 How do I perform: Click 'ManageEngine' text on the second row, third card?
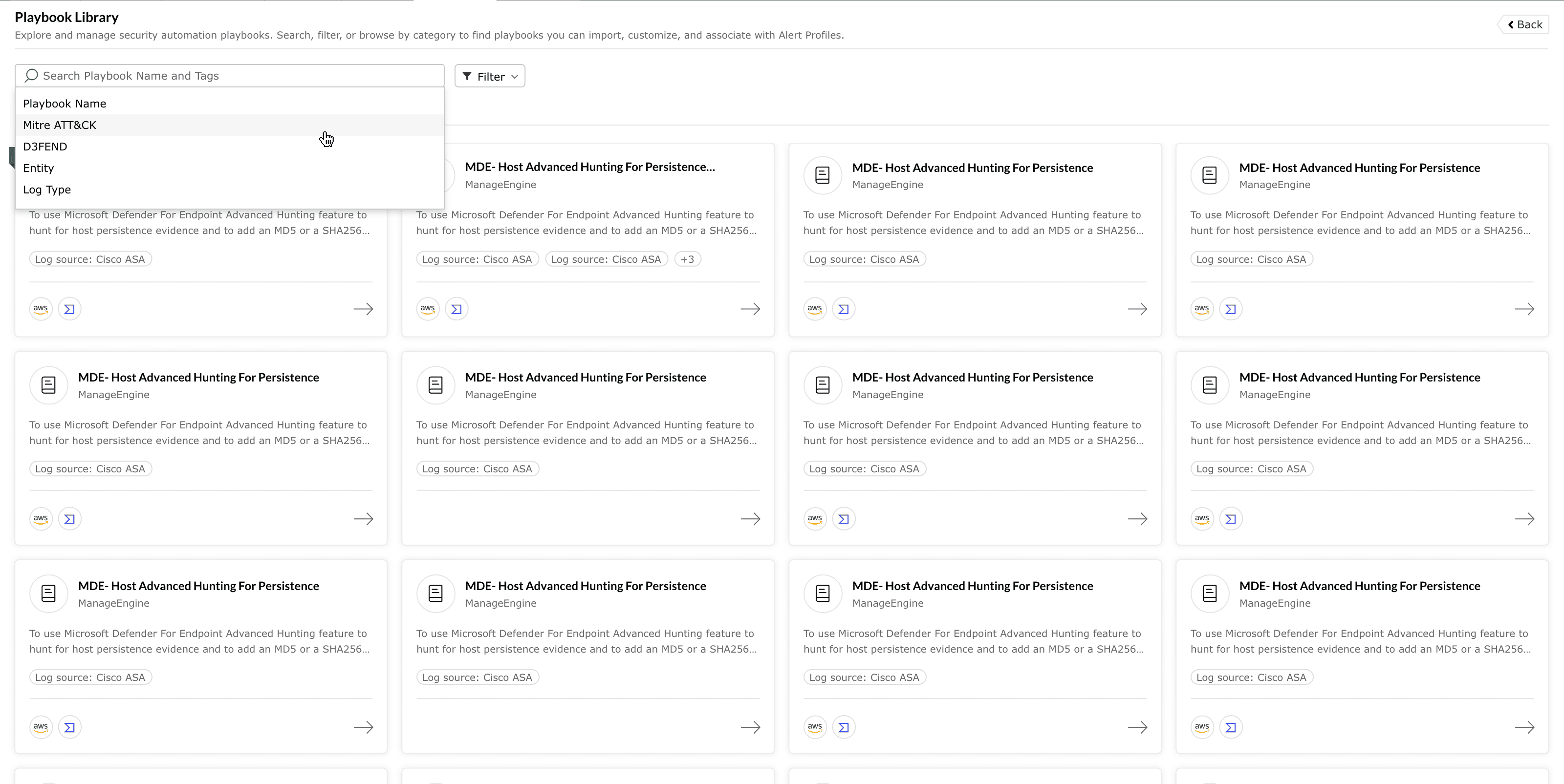888,394
